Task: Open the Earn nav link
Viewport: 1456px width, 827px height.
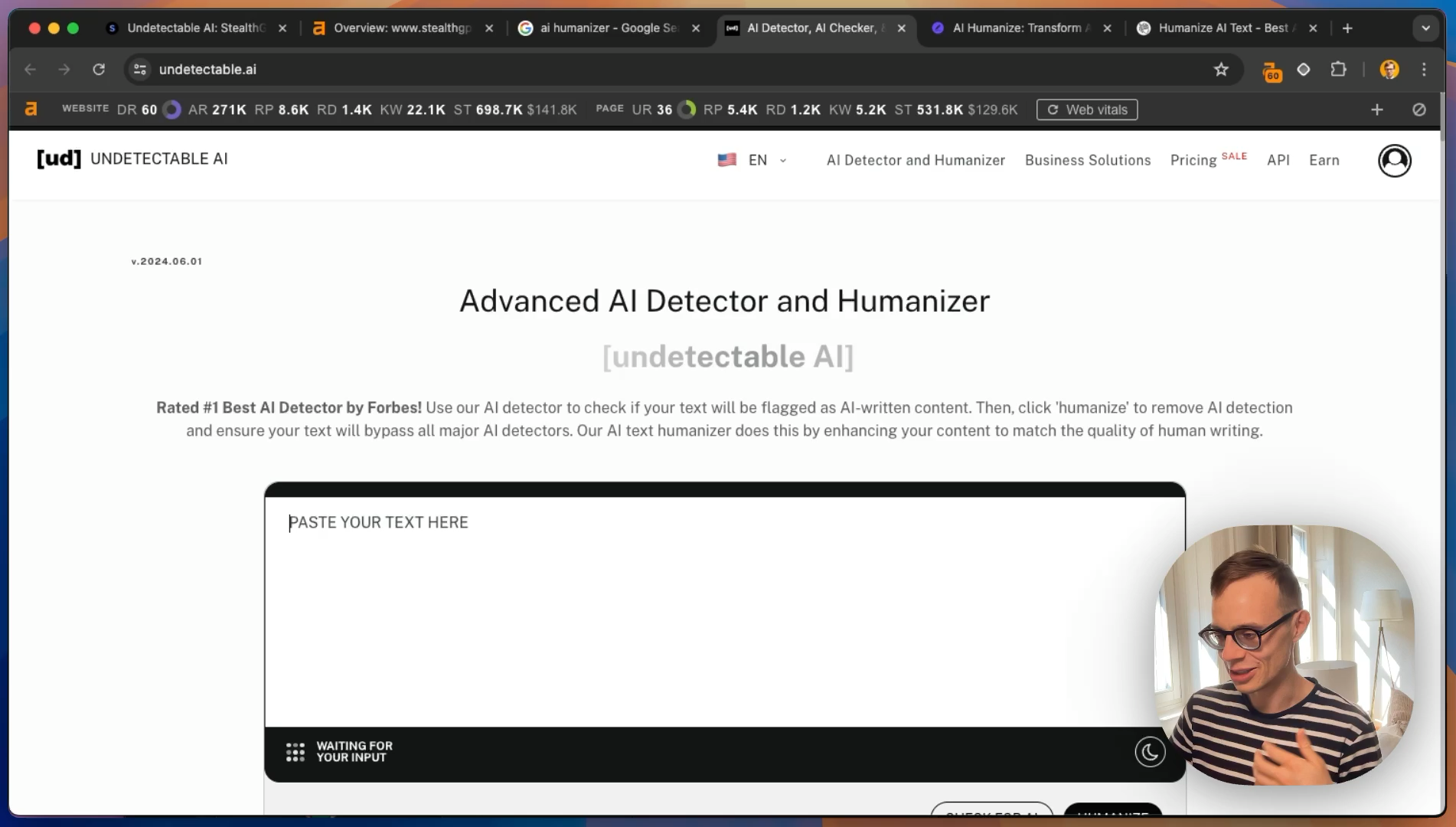Action: click(1324, 160)
